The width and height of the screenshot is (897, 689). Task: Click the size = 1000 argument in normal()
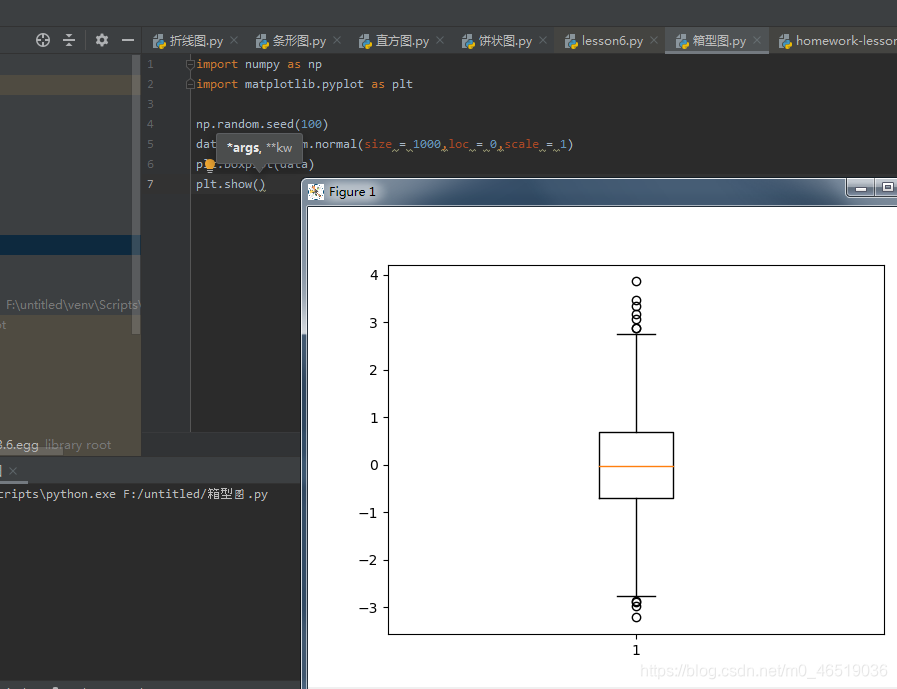pos(403,144)
